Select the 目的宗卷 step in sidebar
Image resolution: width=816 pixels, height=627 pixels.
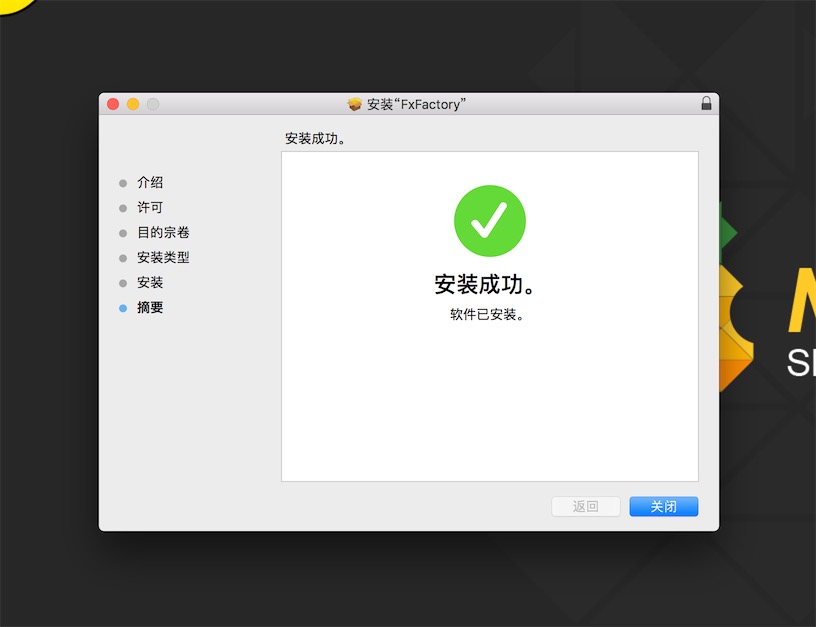click(x=163, y=233)
